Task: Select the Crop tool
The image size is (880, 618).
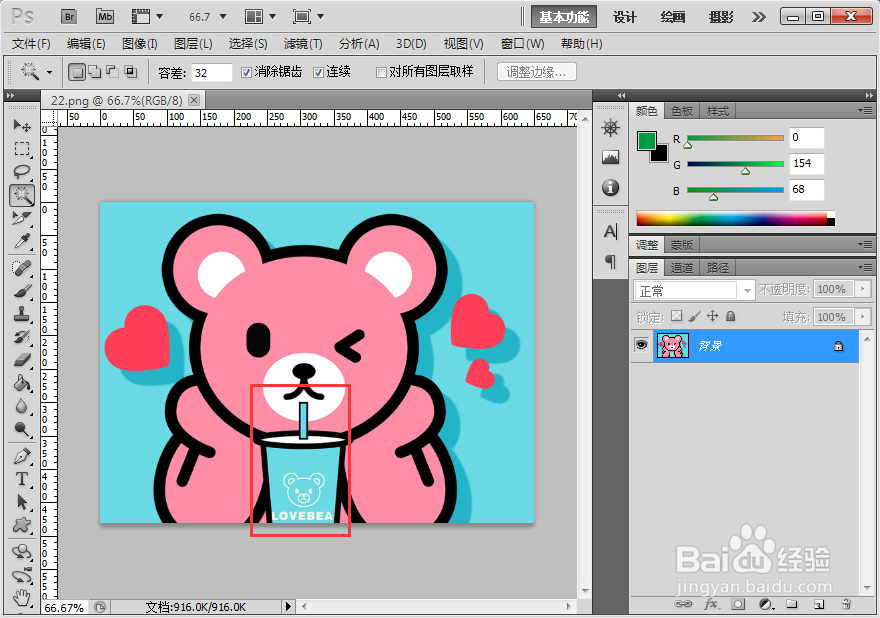Action: (22, 218)
